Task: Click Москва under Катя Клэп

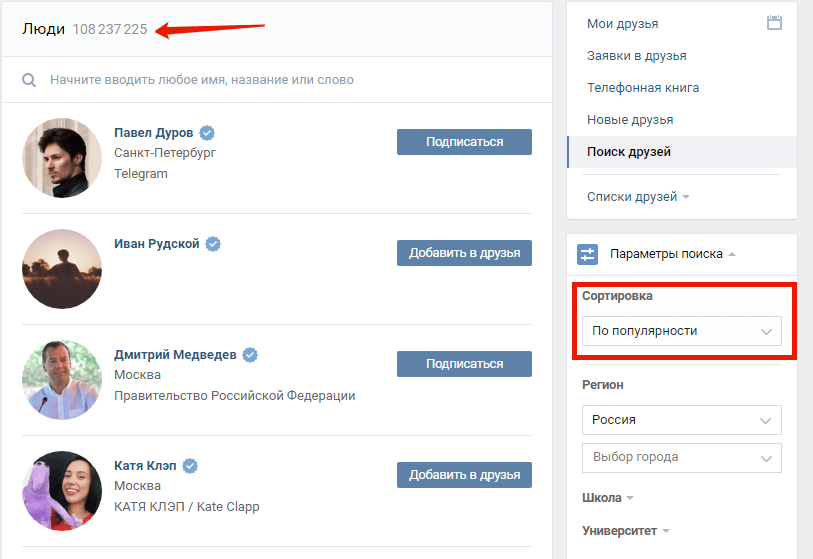Action: 137,486
